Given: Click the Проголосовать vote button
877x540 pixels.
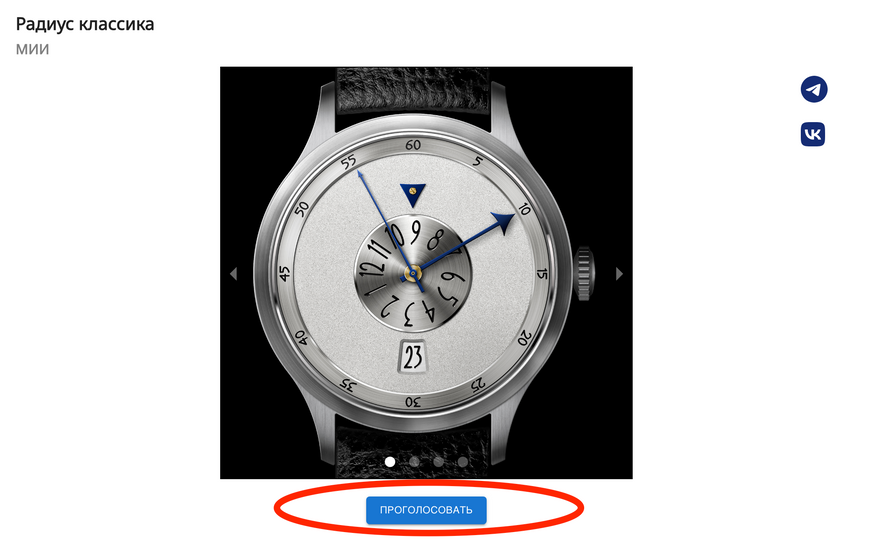Looking at the screenshot, I should click(426, 510).
